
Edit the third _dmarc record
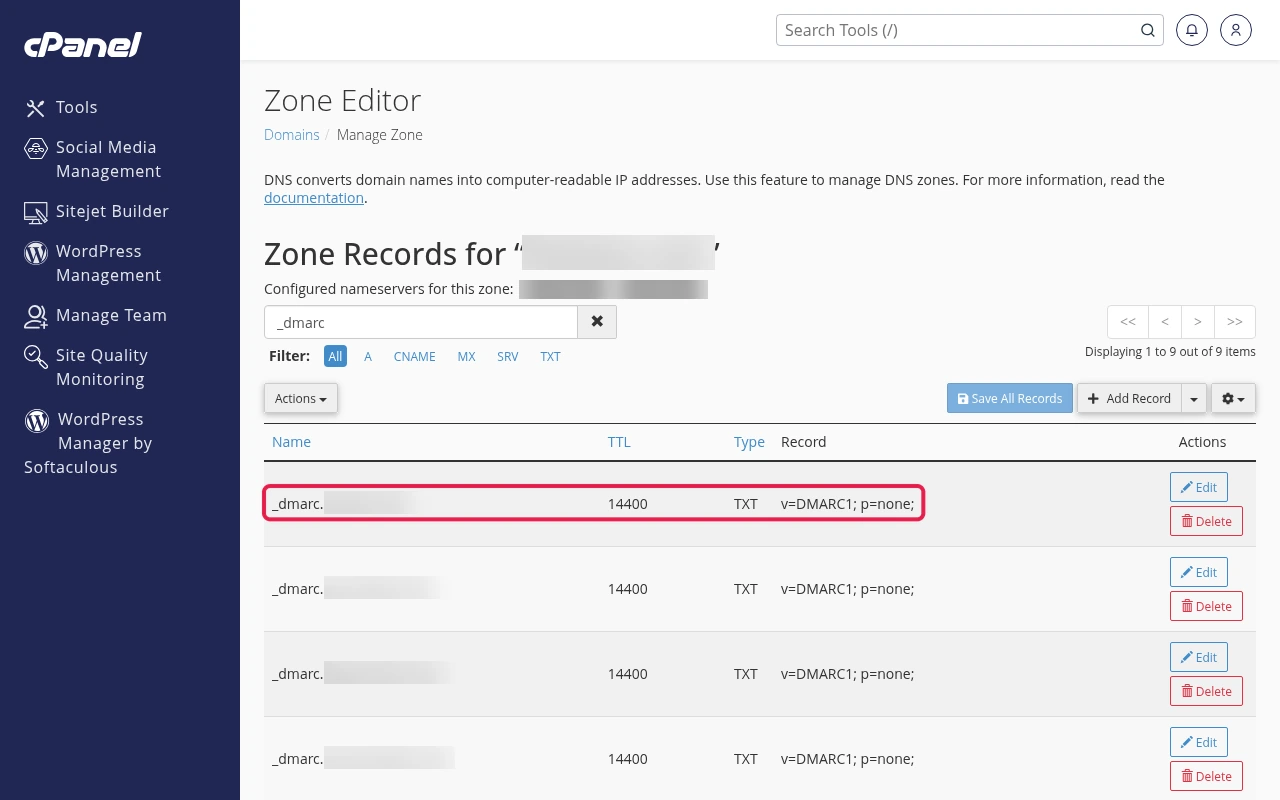(1199, 657)
